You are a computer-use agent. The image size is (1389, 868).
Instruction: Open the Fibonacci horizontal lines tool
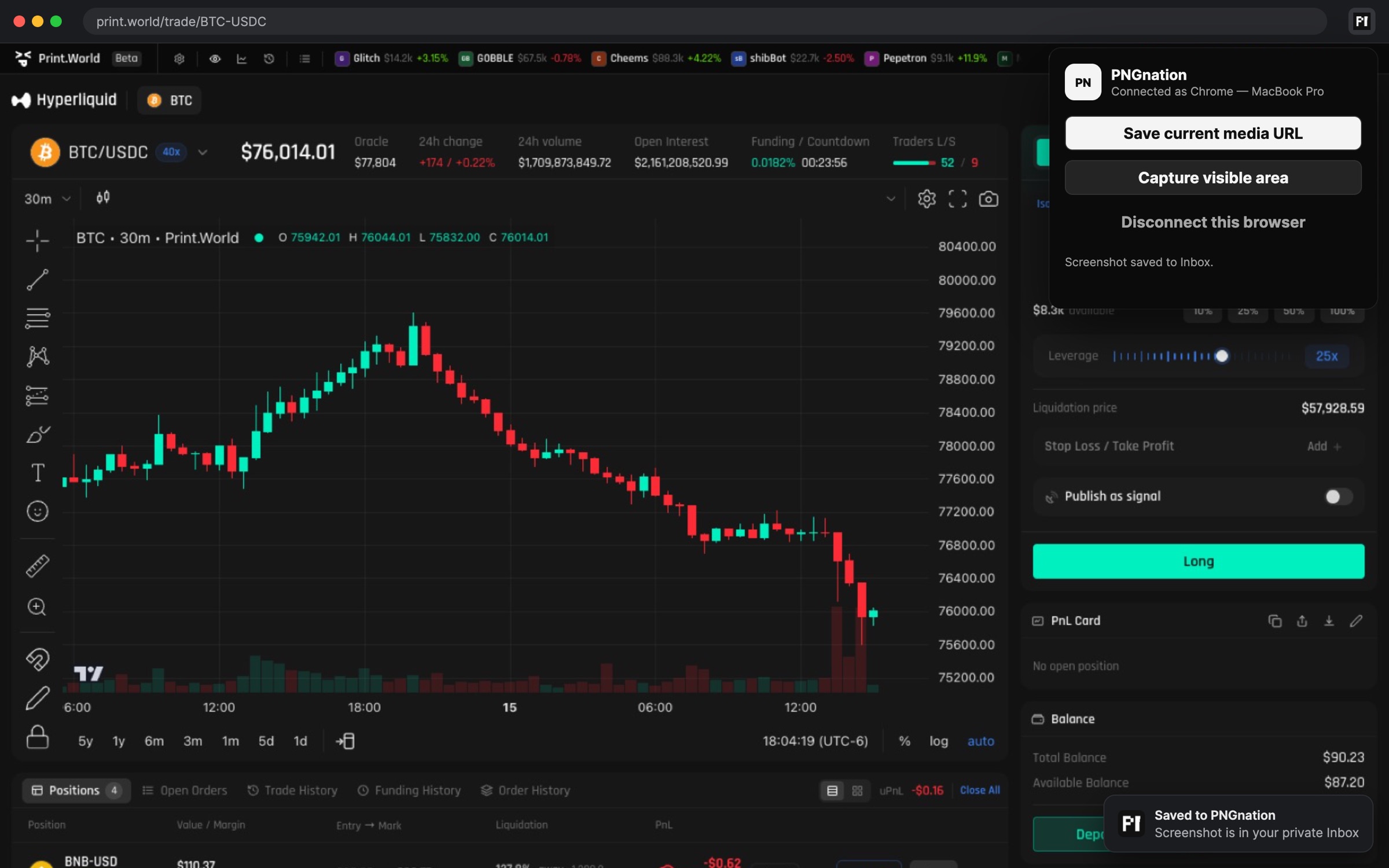point(38,318)
